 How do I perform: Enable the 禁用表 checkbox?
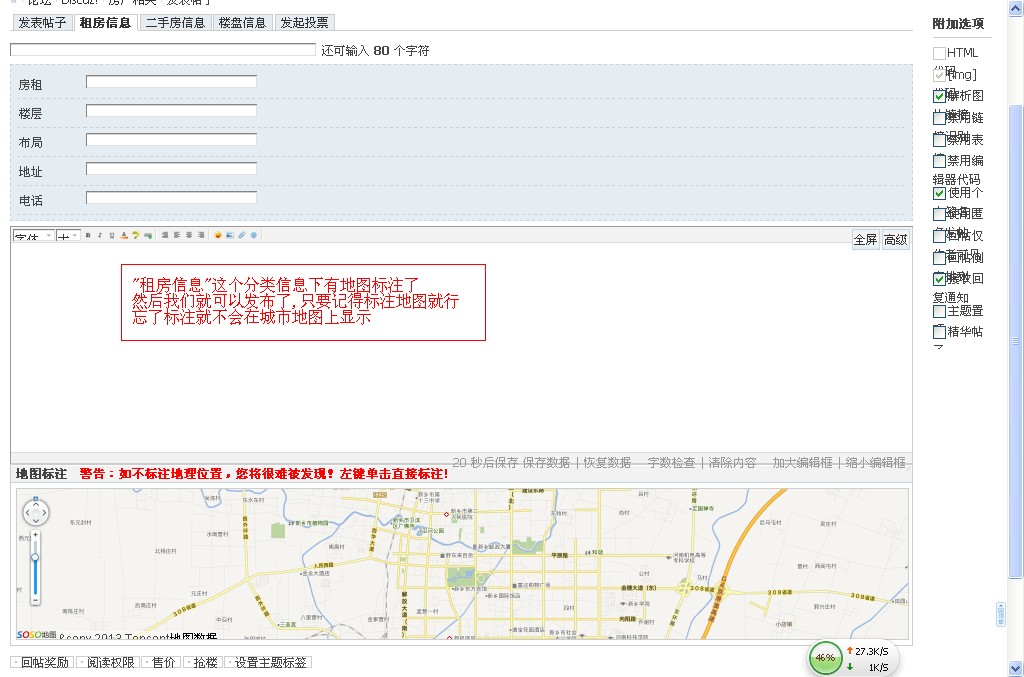(x=939, y=139)
